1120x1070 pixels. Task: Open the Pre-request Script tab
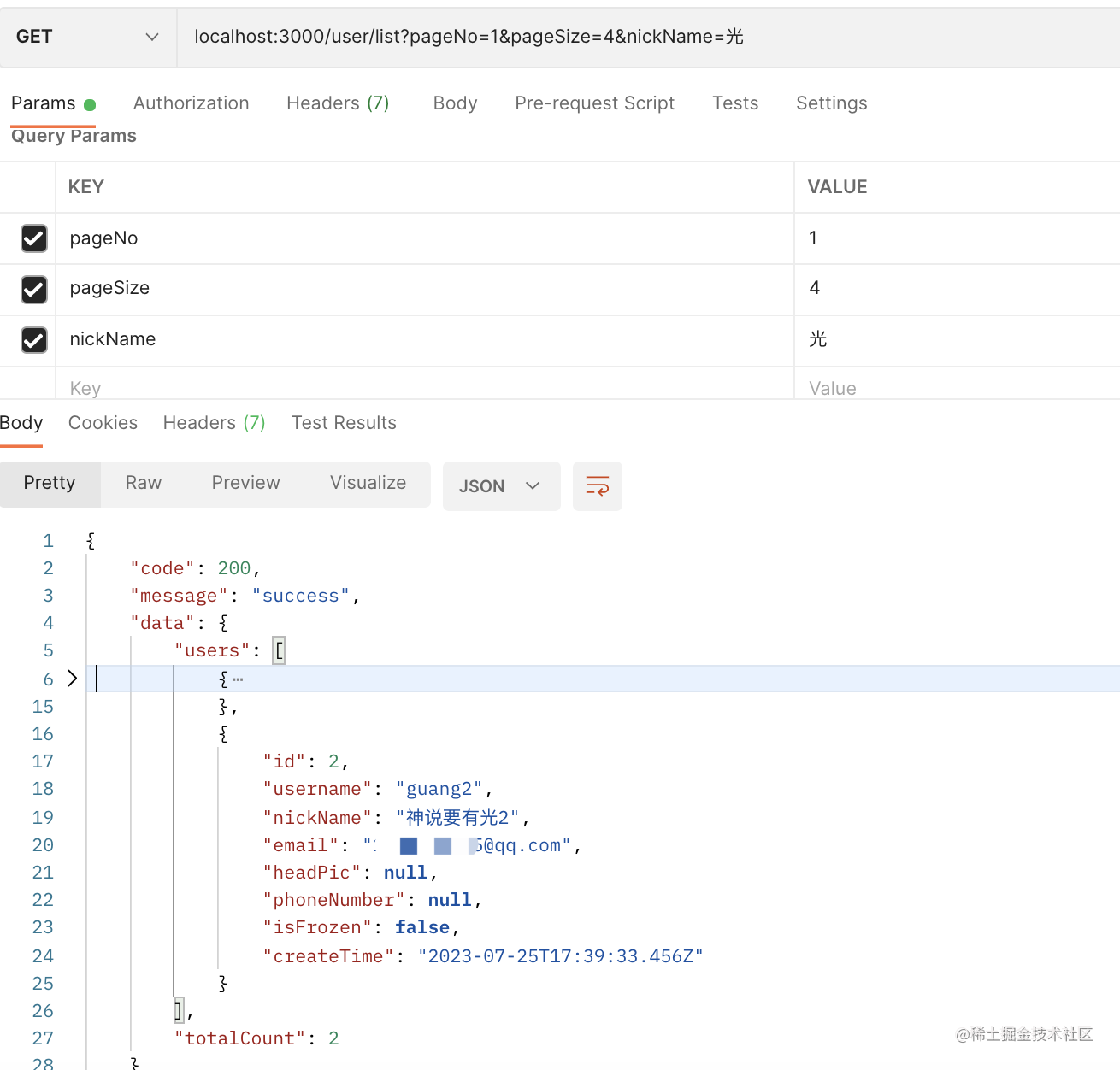tap(594, 103)
